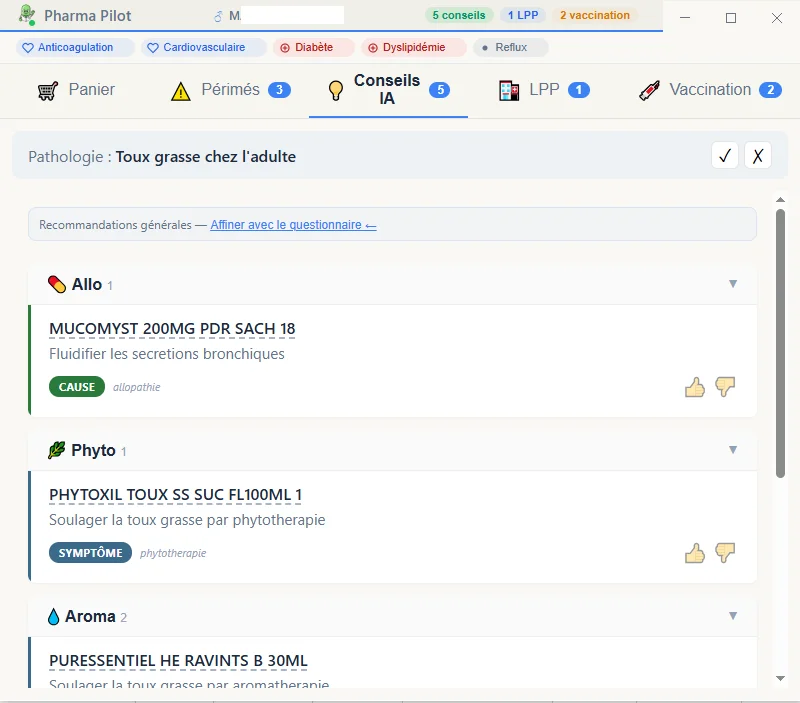Click the 'allopathie' category label
The height and width of the screenshot is (703, 800).
tap(137, 387)
